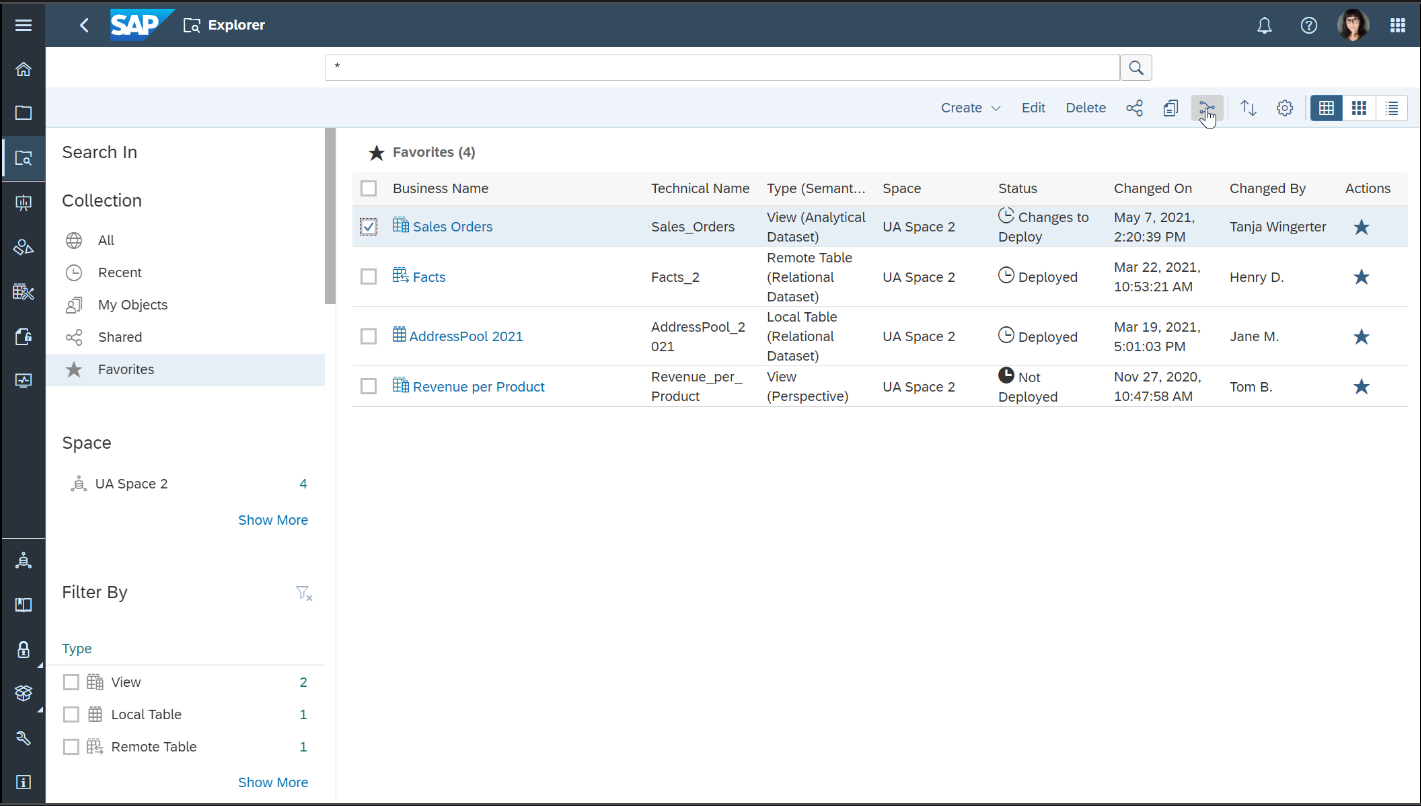
Task: Expand Show More under Type filter
Action: 273,782
